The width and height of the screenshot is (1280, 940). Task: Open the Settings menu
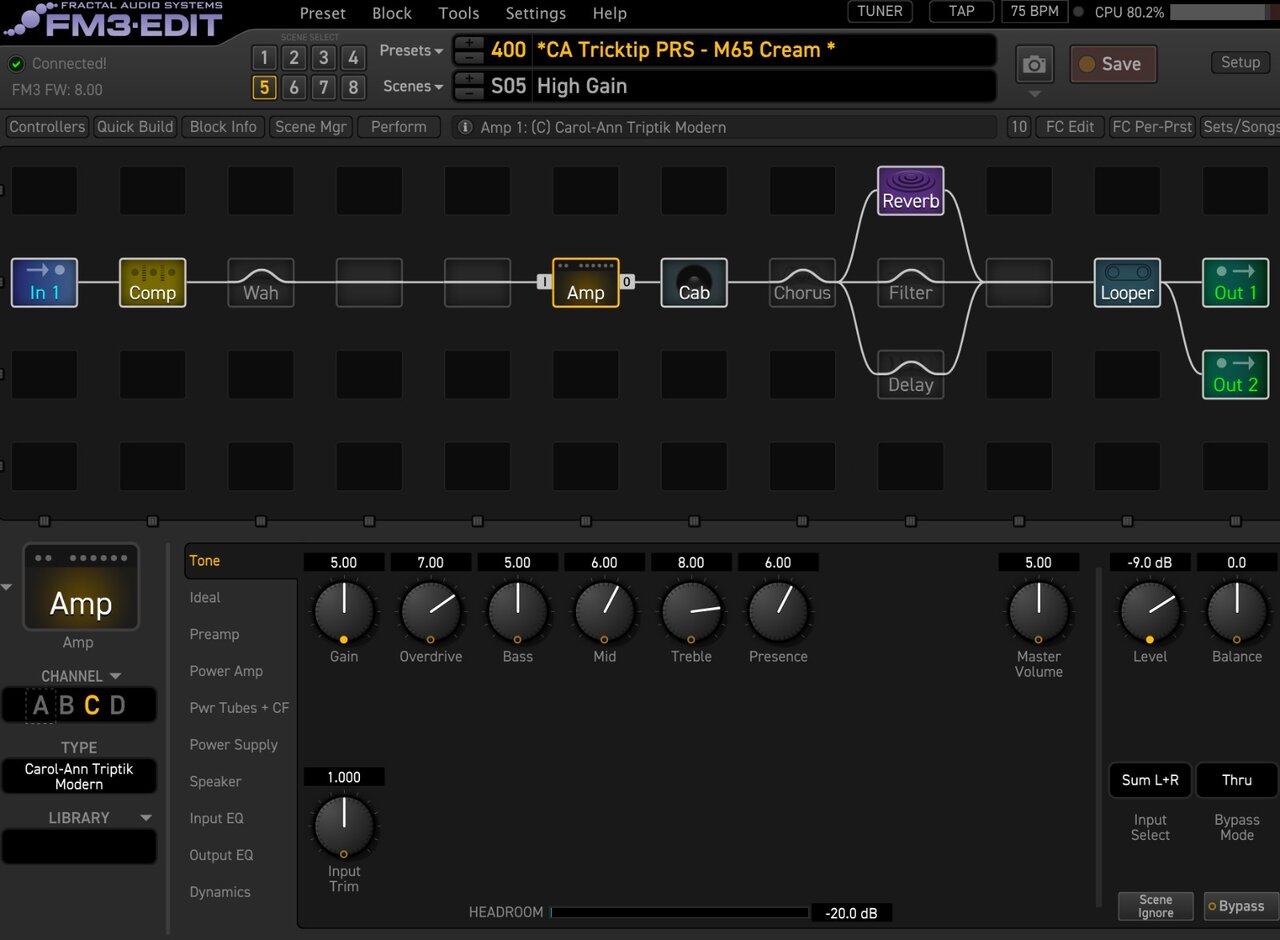pyautogui.click(x=536, y=13)
